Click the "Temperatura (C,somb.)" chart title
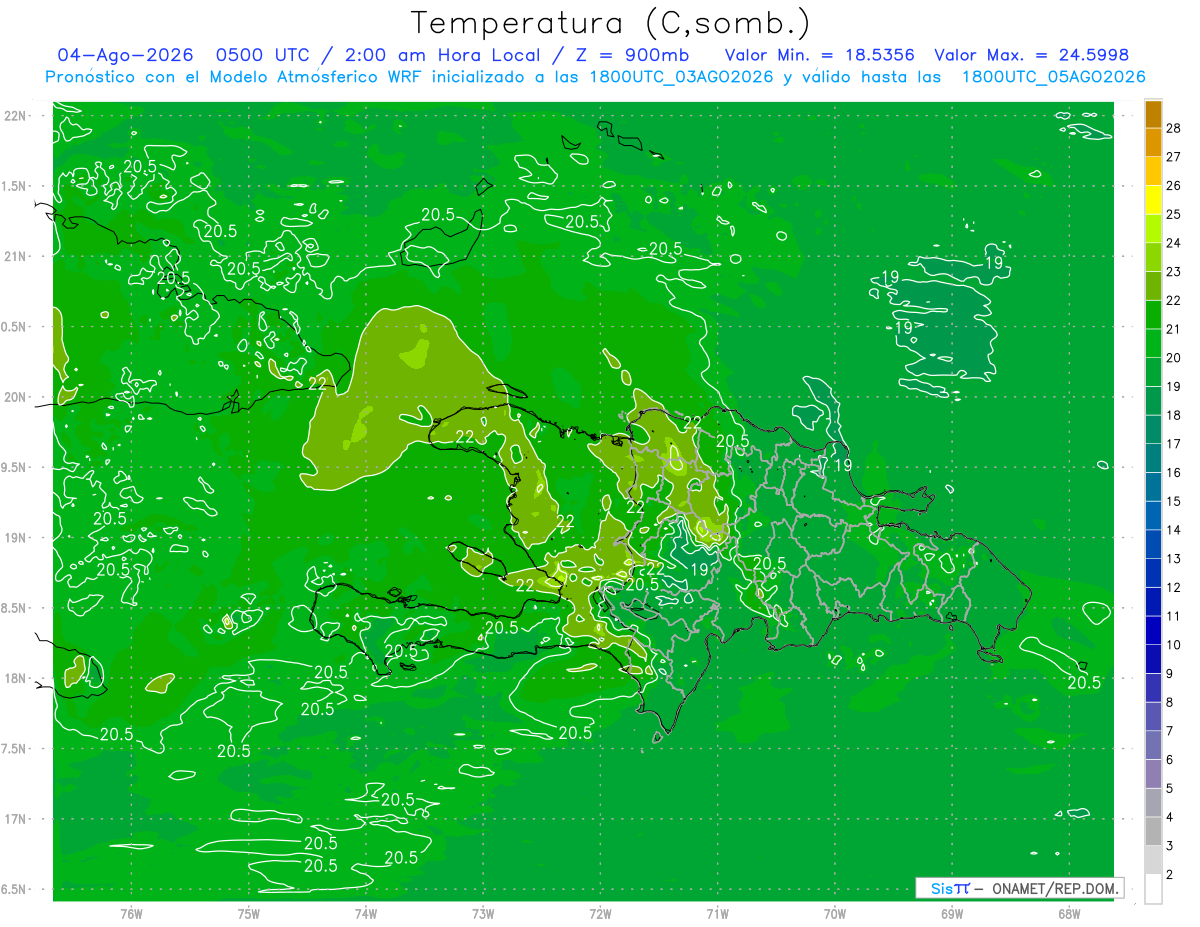This screenshot has height=927, width=1200. click(x=611, y=23)
